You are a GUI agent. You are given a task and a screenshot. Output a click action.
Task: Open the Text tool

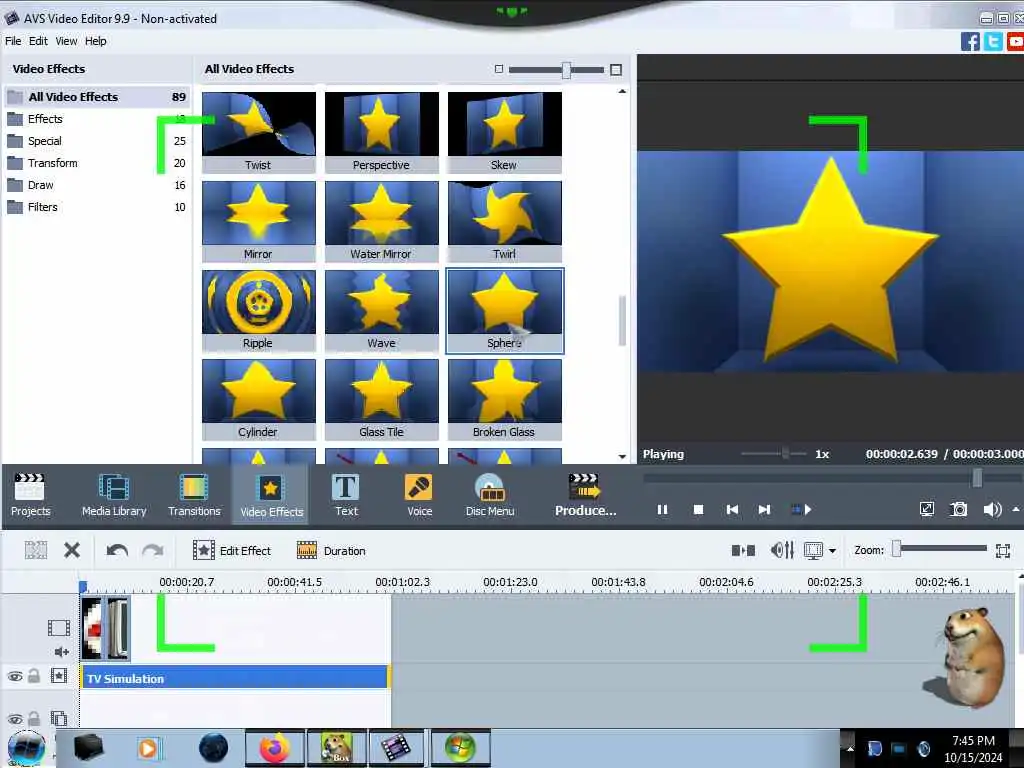point(346,495)
